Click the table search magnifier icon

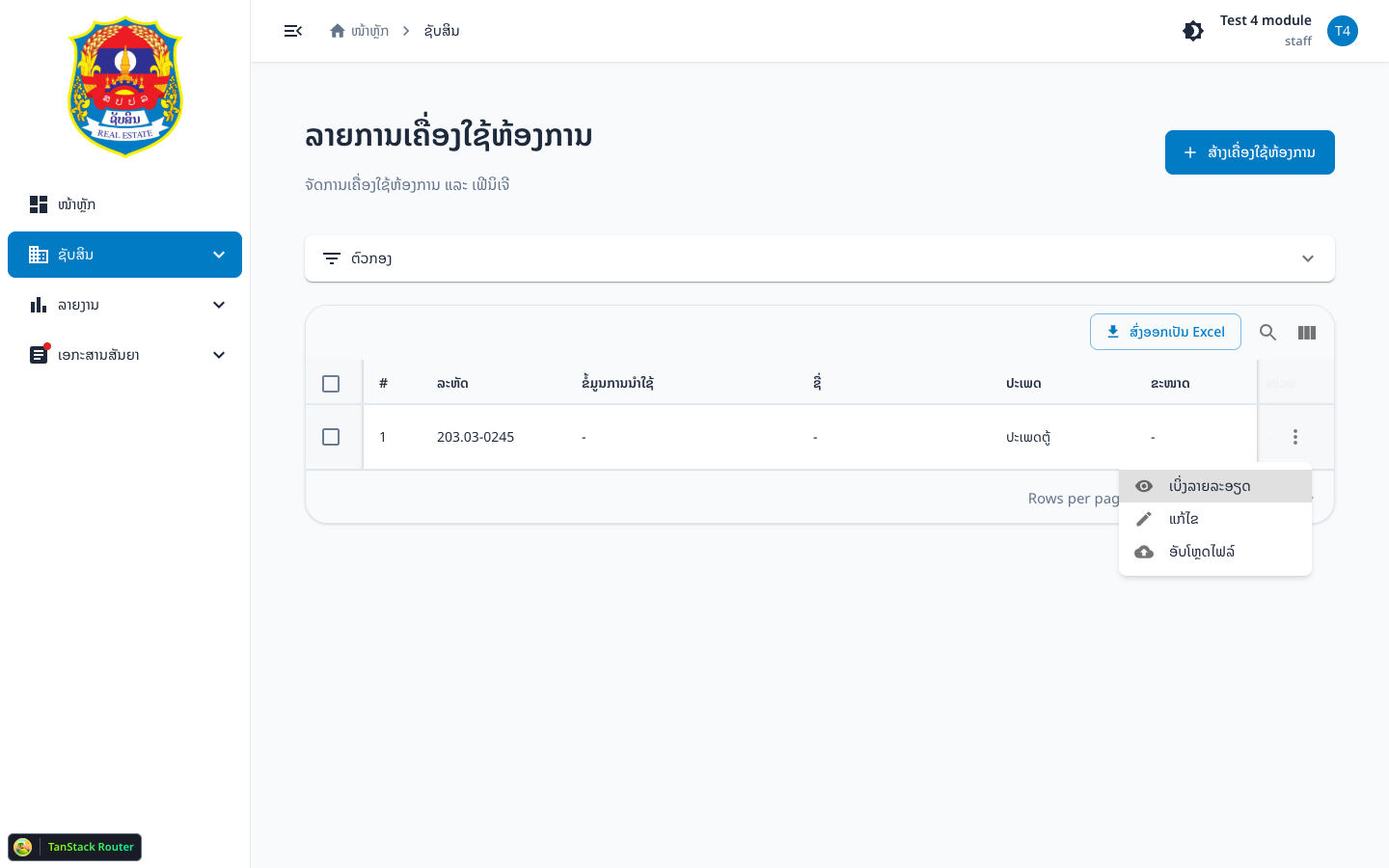click(1268, 333)
